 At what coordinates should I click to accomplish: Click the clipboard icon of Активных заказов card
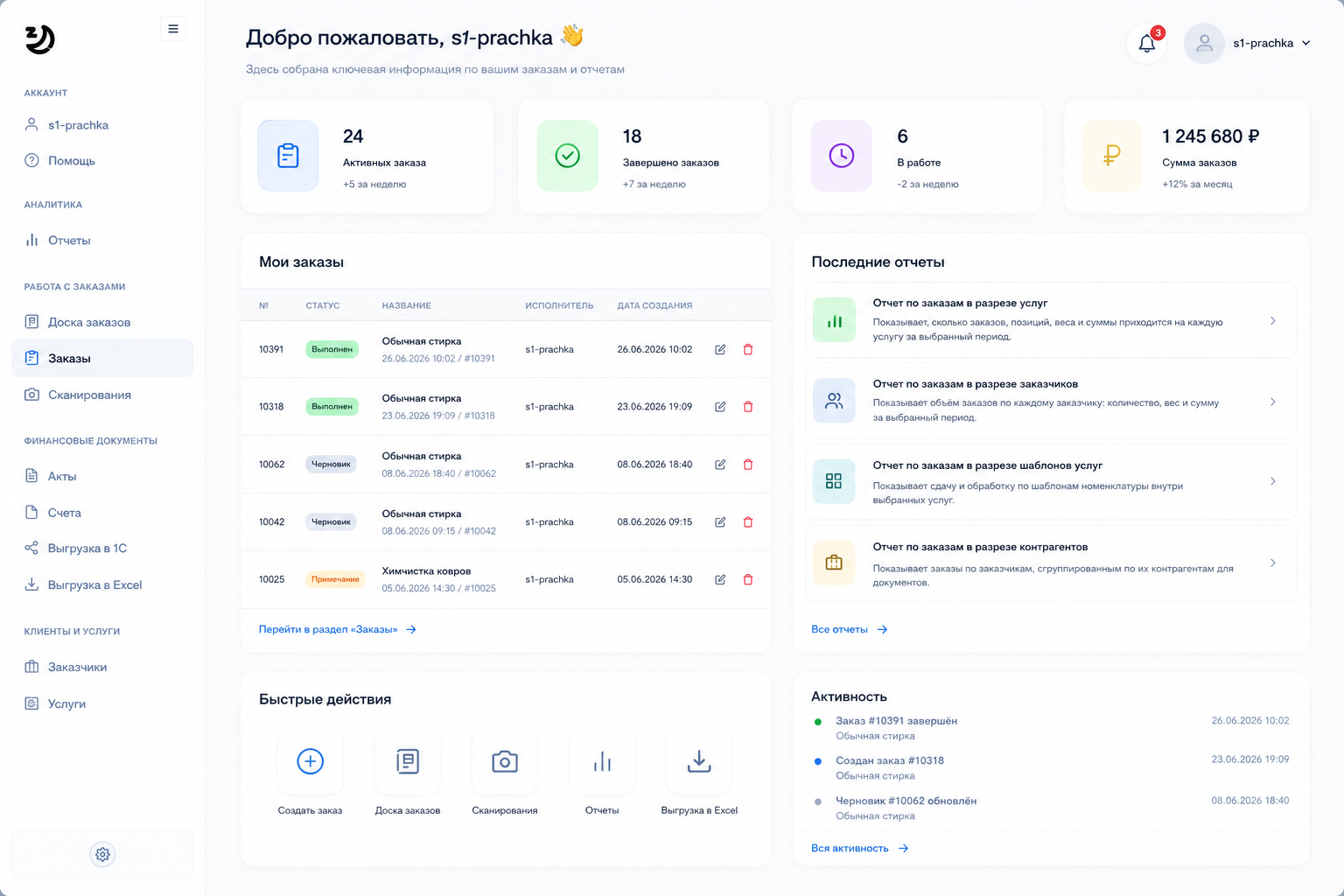click(x=288, y=156)
